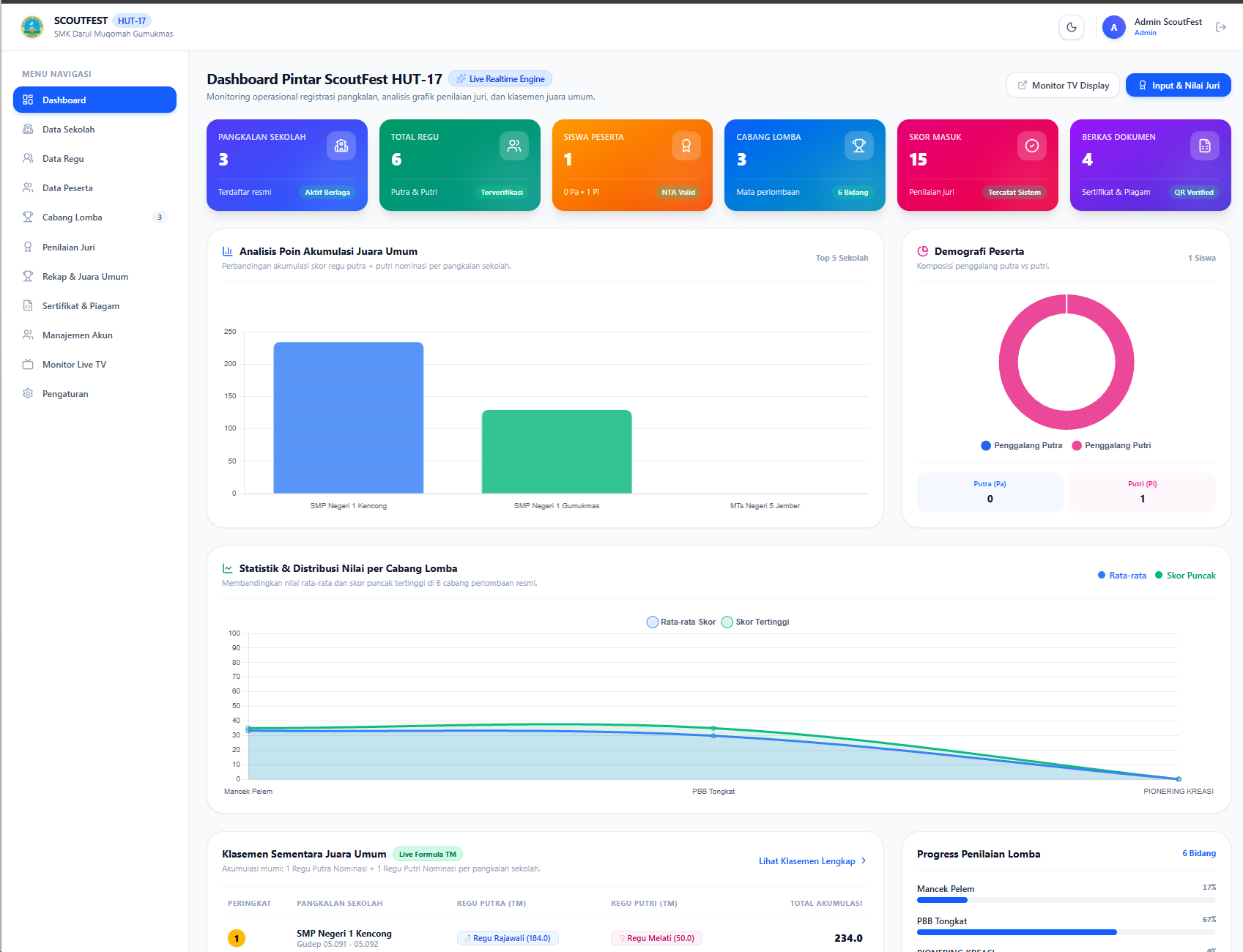Click the Aktif Berlaga badge
This screenshot has height=952, width=1243.
327,193
